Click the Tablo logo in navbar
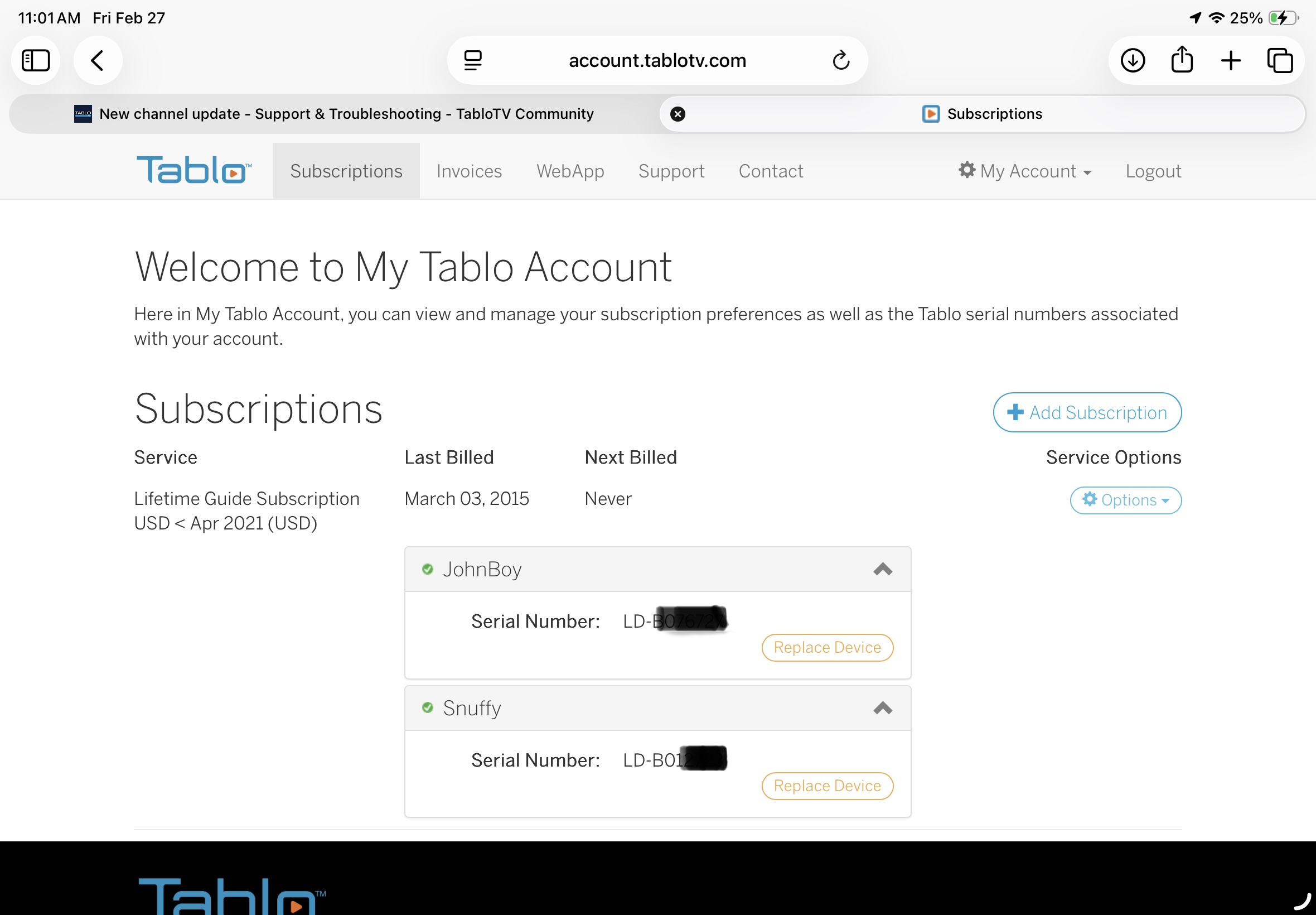The image size is (1316, 915). 193,170
